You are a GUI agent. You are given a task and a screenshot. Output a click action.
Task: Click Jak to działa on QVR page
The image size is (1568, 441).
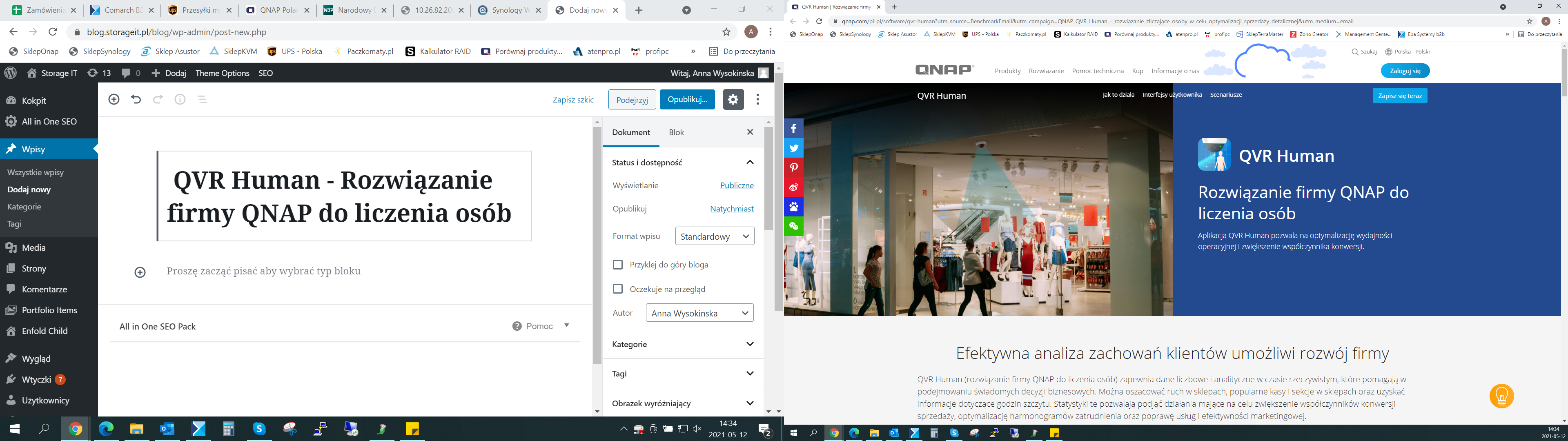pyautogui.click(x=1118, y=94)
